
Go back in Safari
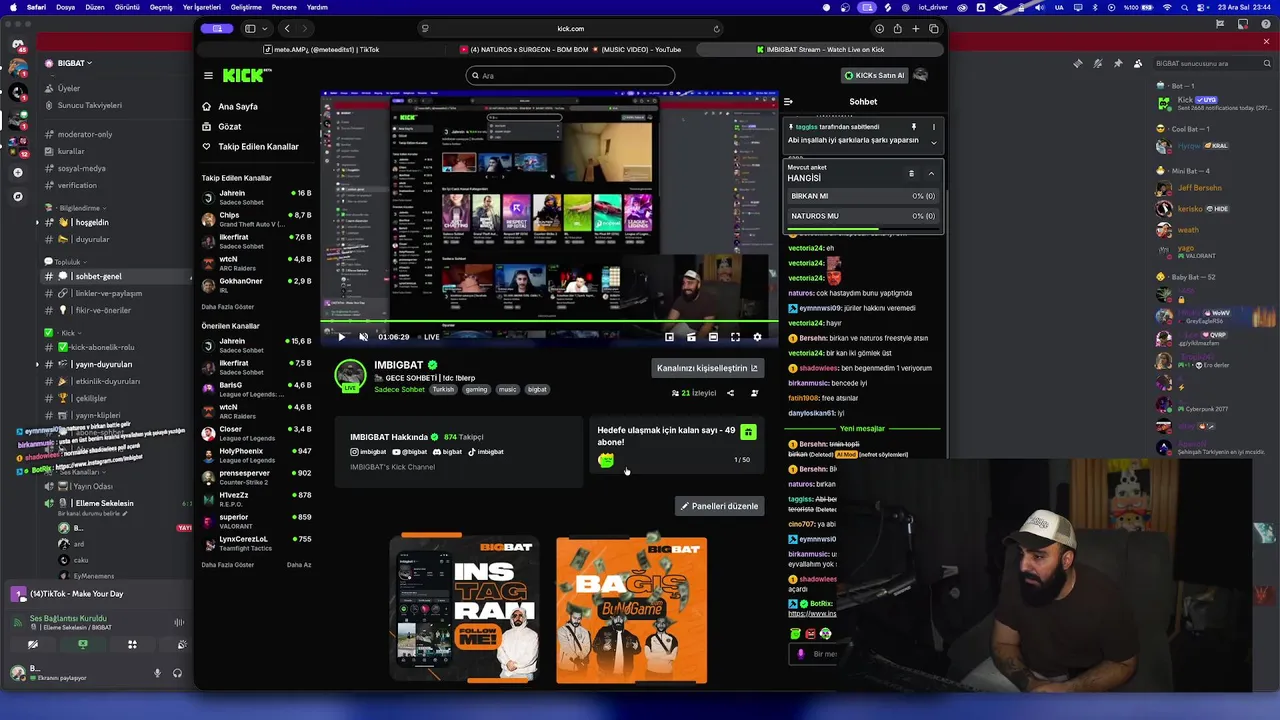point(287,29)
